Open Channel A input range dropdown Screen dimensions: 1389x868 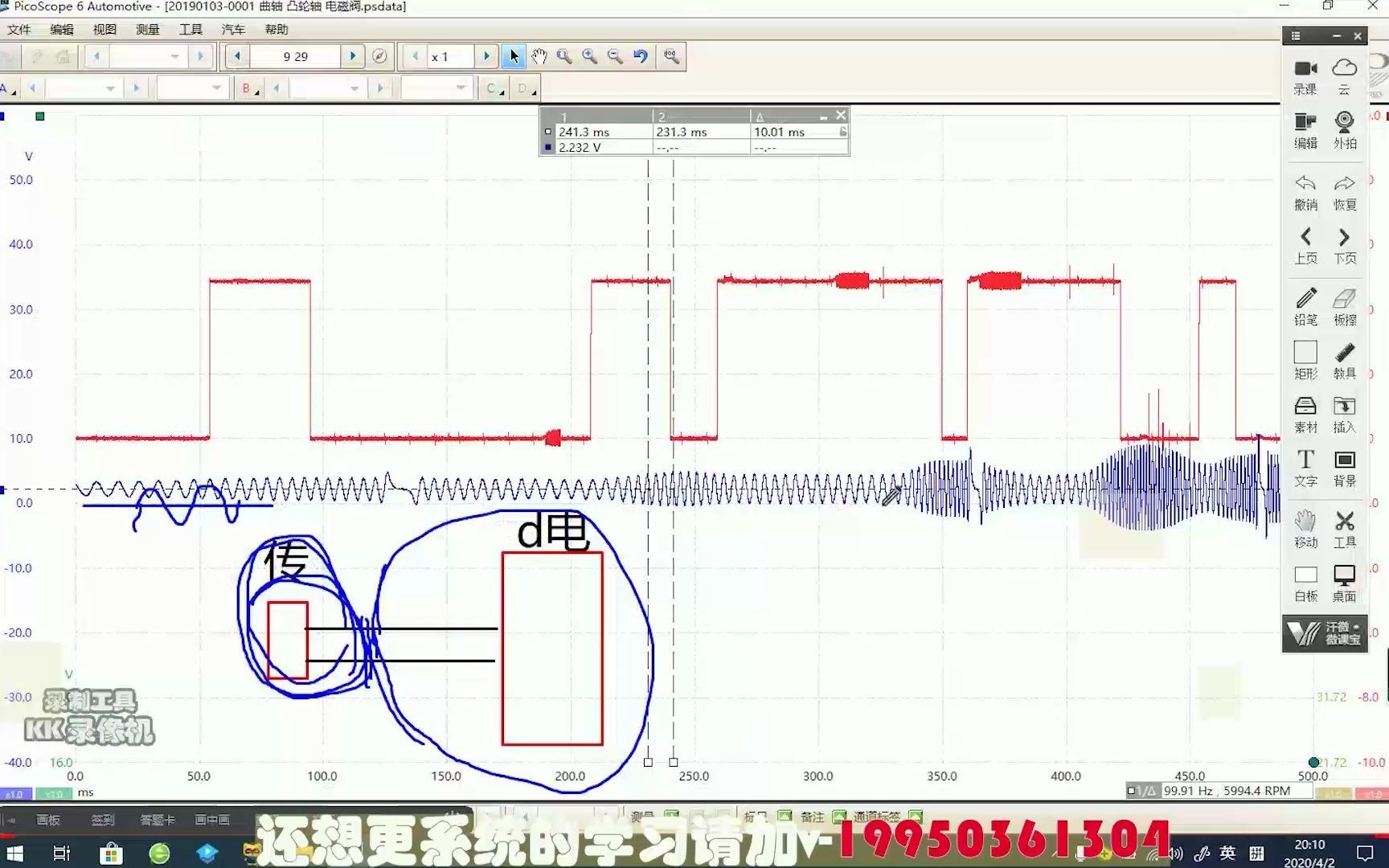(84, 88)
